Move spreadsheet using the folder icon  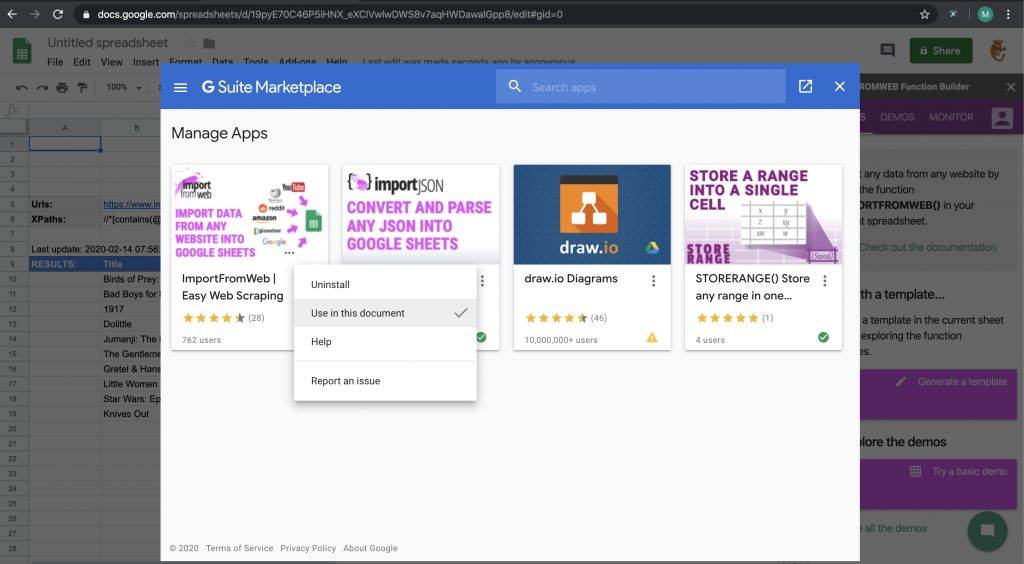(209, 43)
